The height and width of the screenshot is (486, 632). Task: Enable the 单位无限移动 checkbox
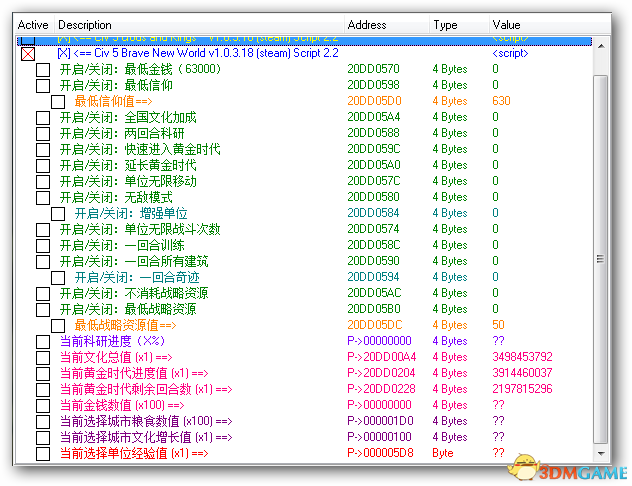coord(43,182)
